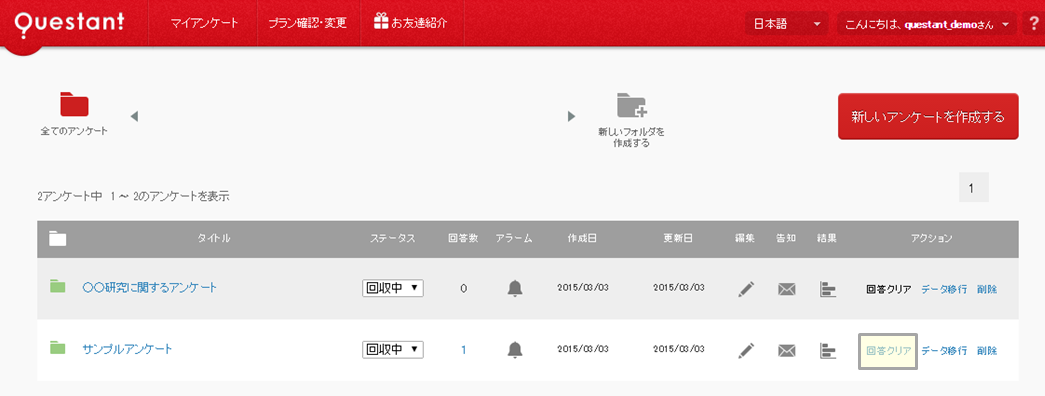Click the envelope icon for ○○研究に関するアンケート

tap(787, 289)
